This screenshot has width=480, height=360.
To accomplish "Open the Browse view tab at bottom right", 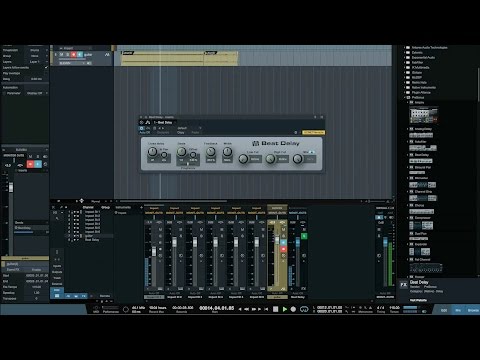I will (x=473, y=310).
